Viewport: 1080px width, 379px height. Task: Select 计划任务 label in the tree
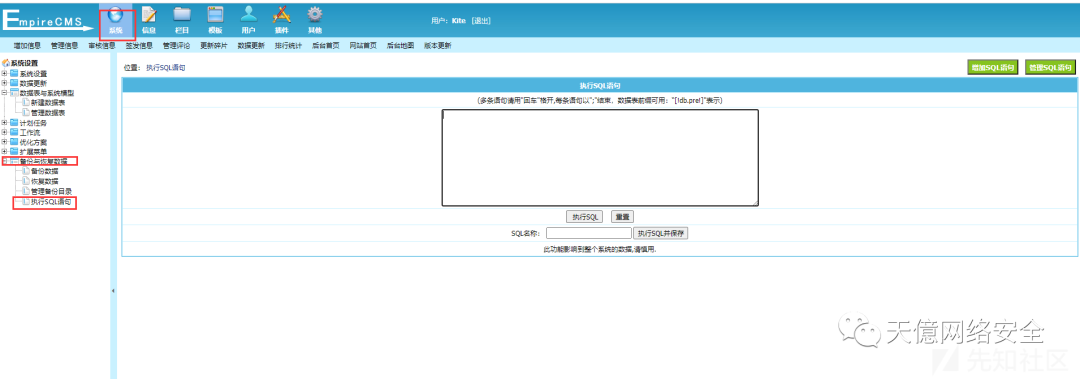(x=33, y=123)
